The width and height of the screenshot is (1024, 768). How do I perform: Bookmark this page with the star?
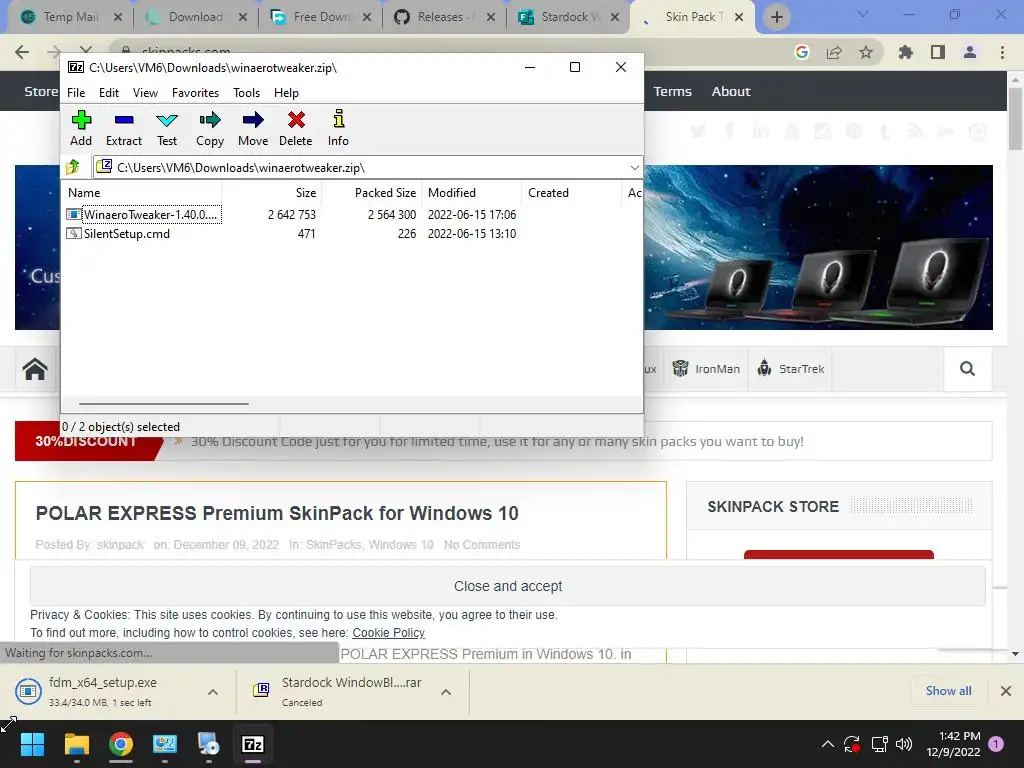866,52
